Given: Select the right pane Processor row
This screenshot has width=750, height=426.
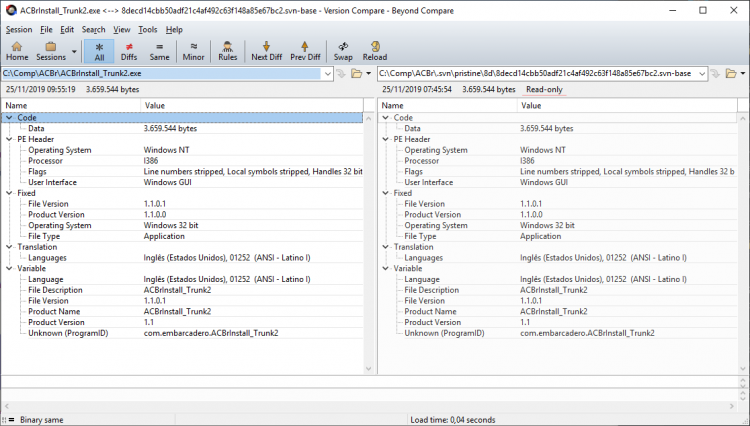Looking at the screenshot, I should (558, 161).
